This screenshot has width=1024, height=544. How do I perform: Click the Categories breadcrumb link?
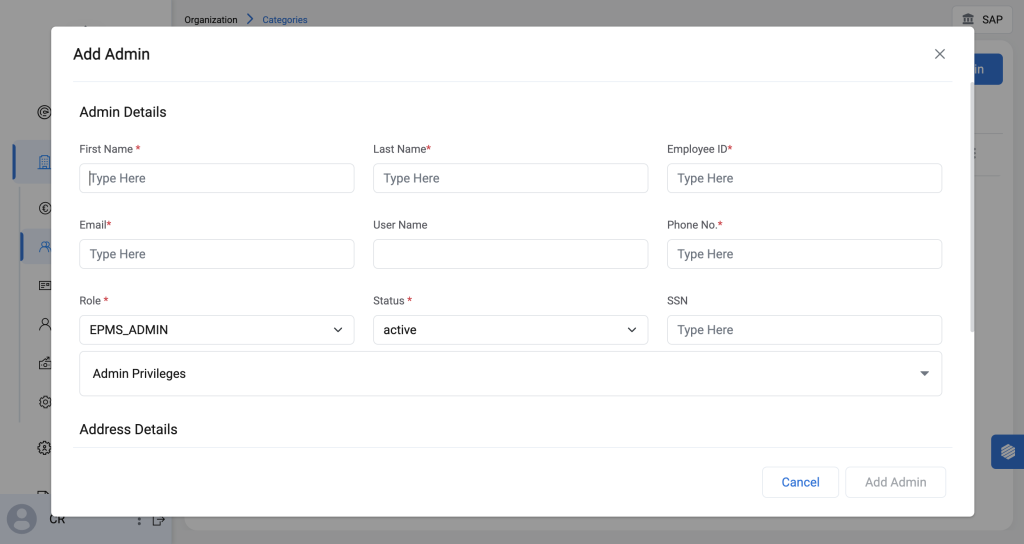coord(285,20)
